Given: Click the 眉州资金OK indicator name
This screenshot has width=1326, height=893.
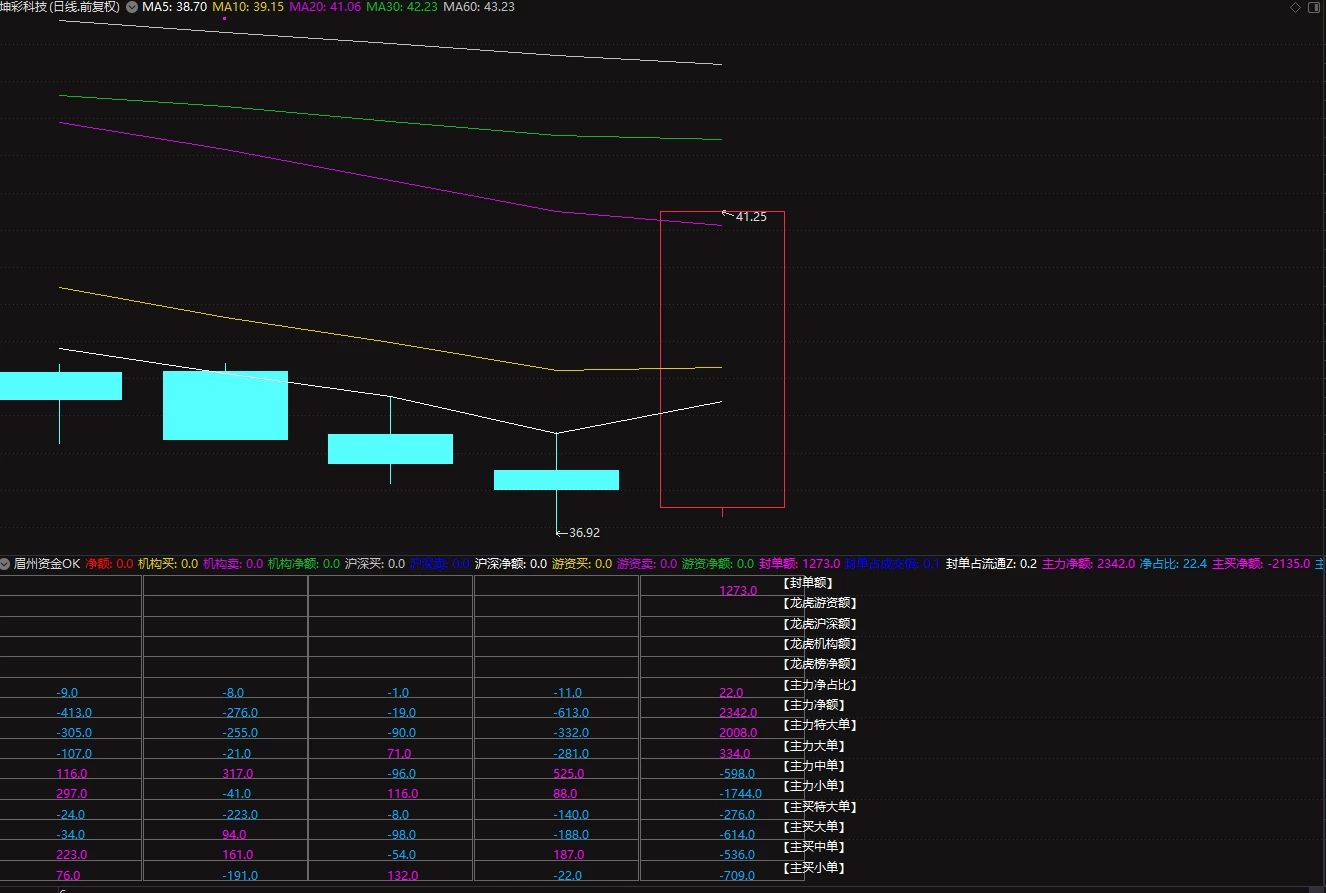Looking at the screenshot, I should pyautogui.click(x=47, y=564).
